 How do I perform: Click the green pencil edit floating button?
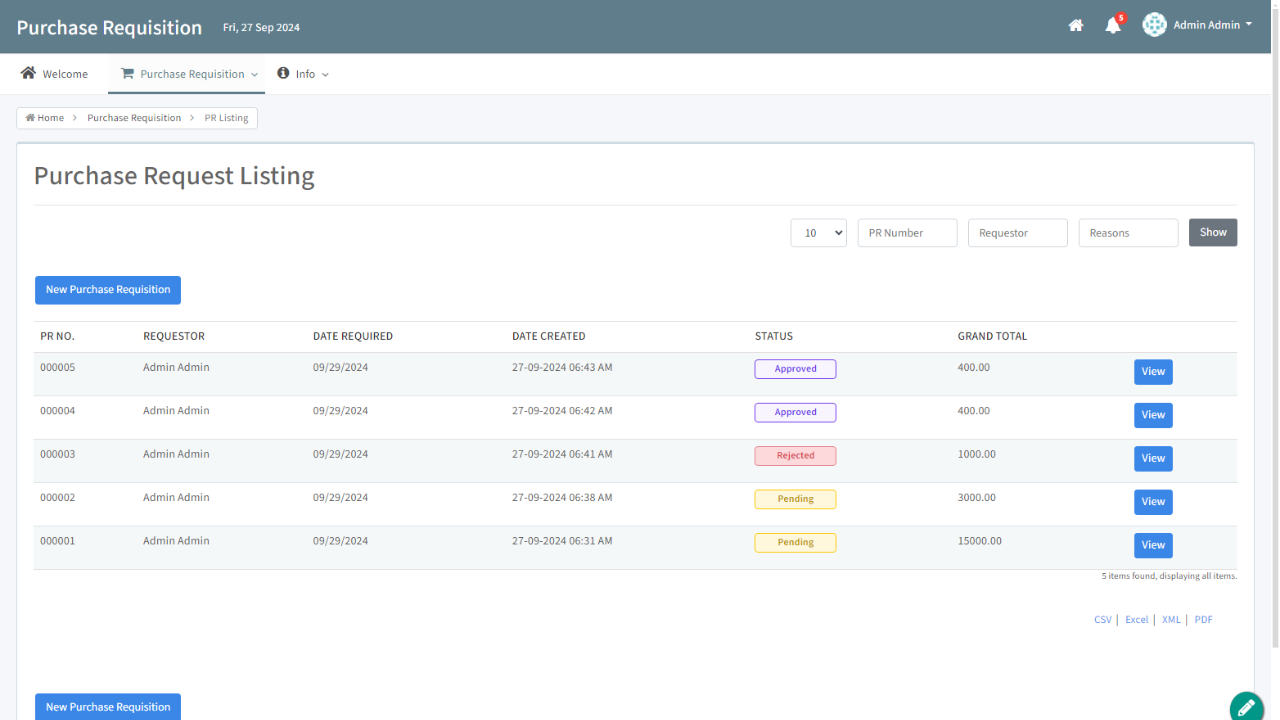(1246, 707)
